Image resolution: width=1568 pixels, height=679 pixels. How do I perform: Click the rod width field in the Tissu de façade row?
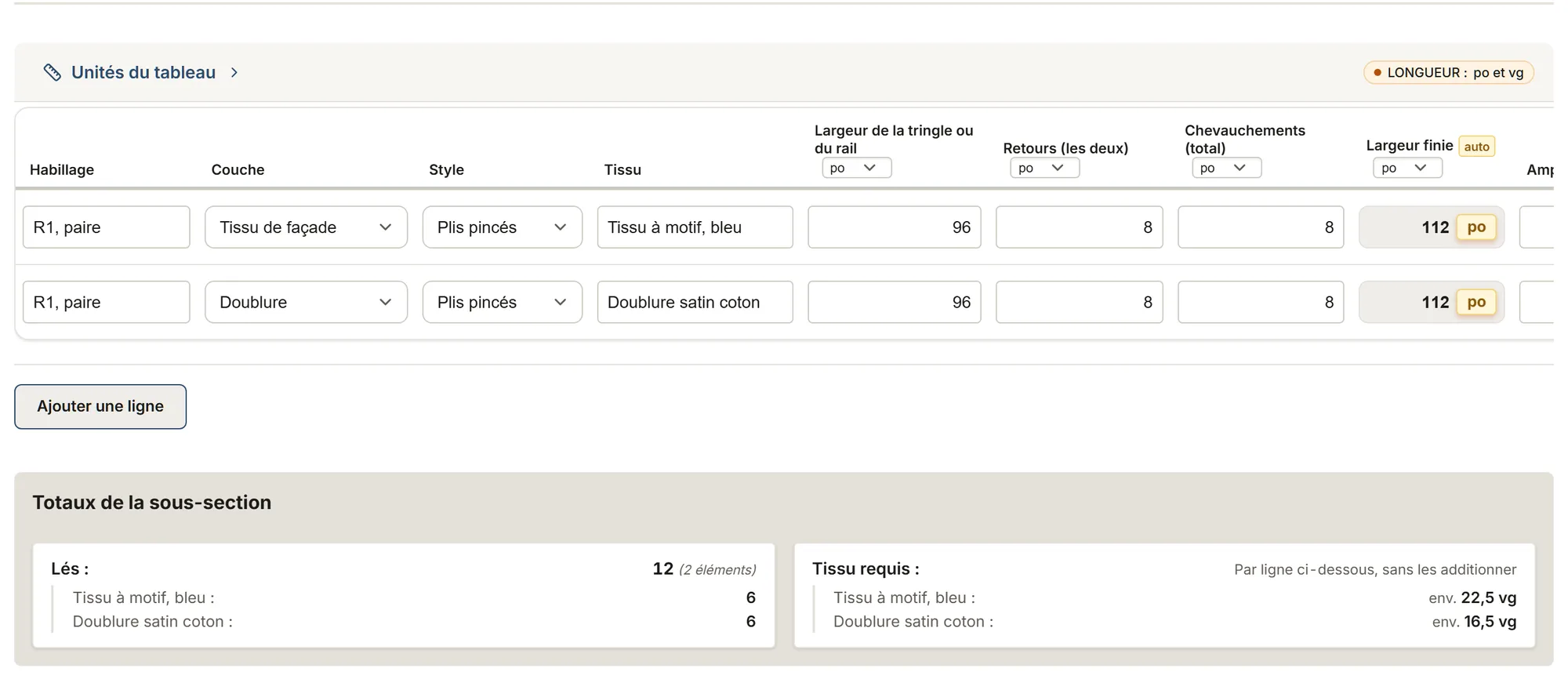pos(895,227)
